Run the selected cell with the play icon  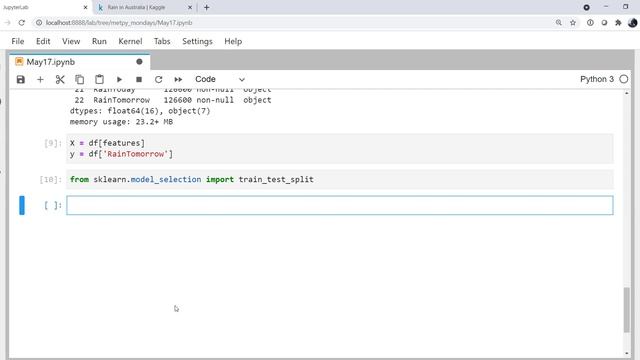119,79
